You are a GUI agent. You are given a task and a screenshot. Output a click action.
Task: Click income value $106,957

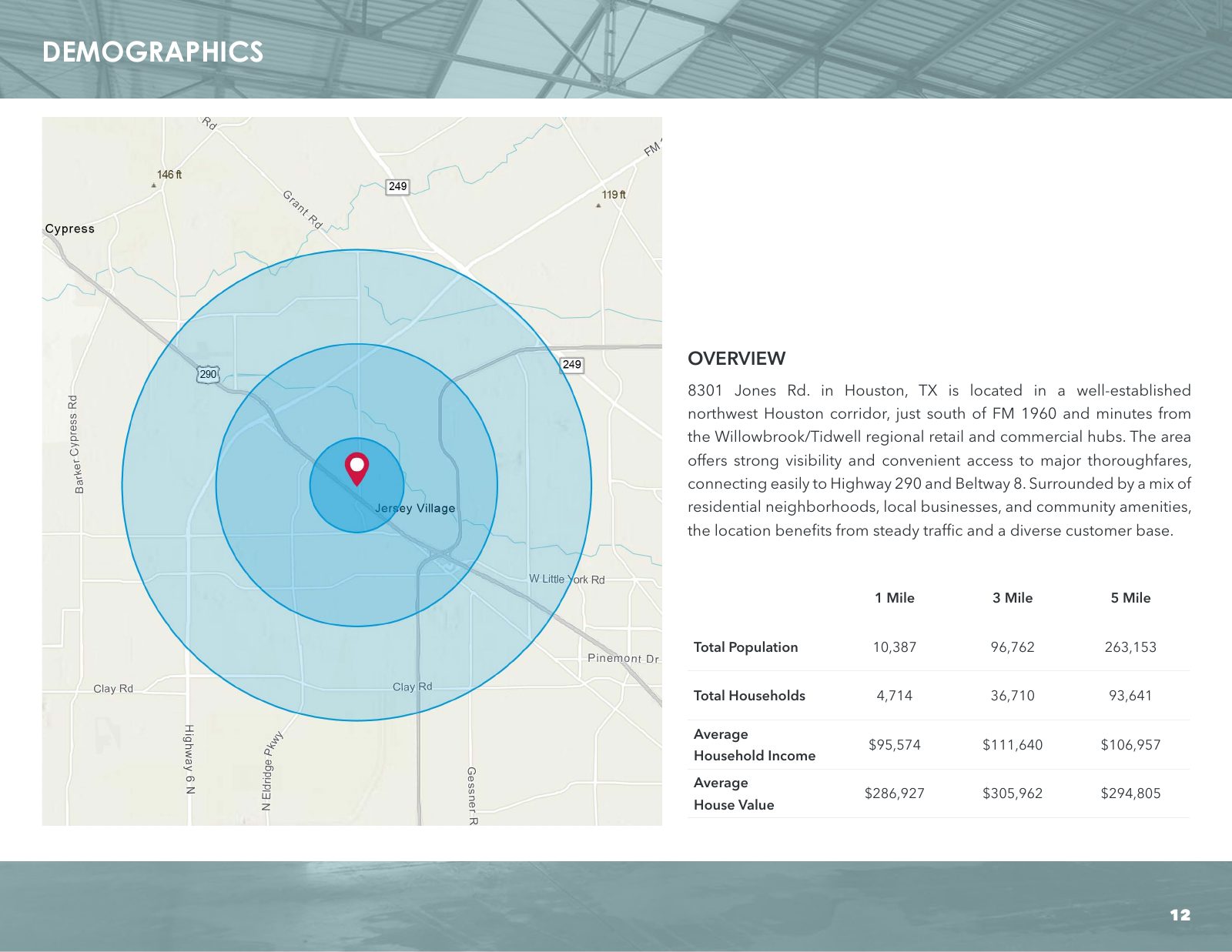pos(1130,745)
